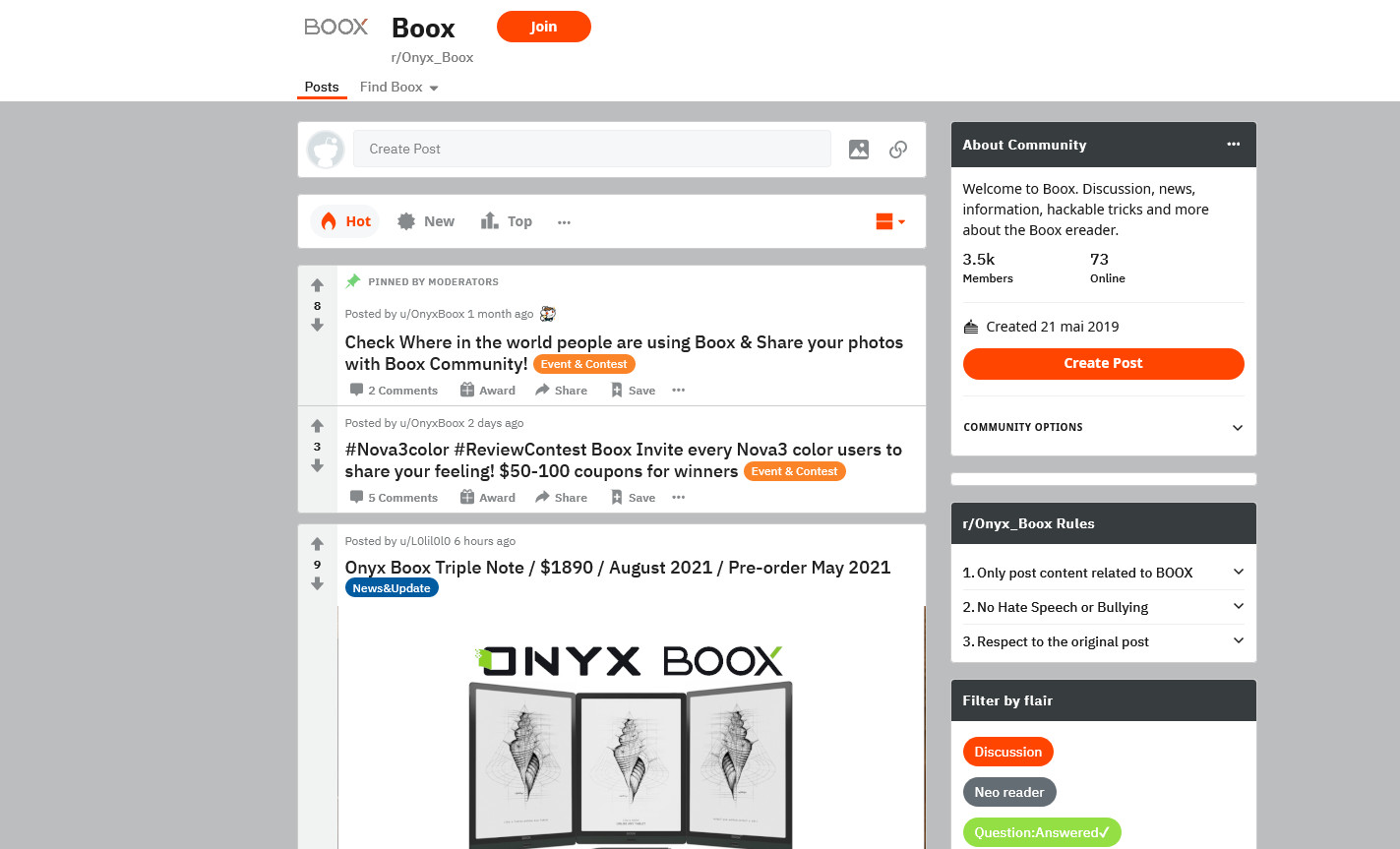1400x849 pixels.
Task: Open u/OnyxBoox profile on pinned post
Action: [432, 314]
